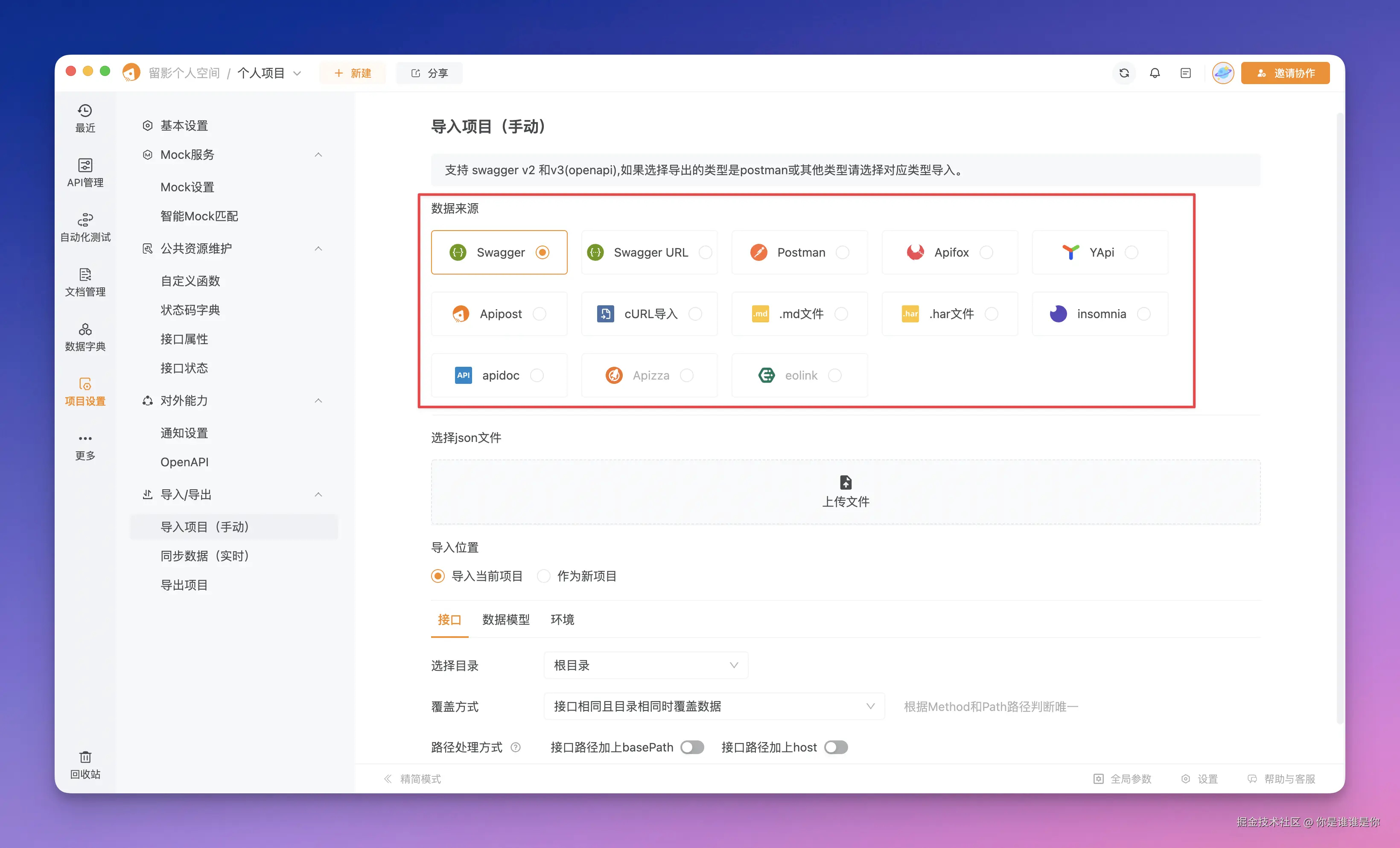This screenshot has height=848, width=1400.
Task: Collapse the Mock服务 section
Action: (318, 155)
